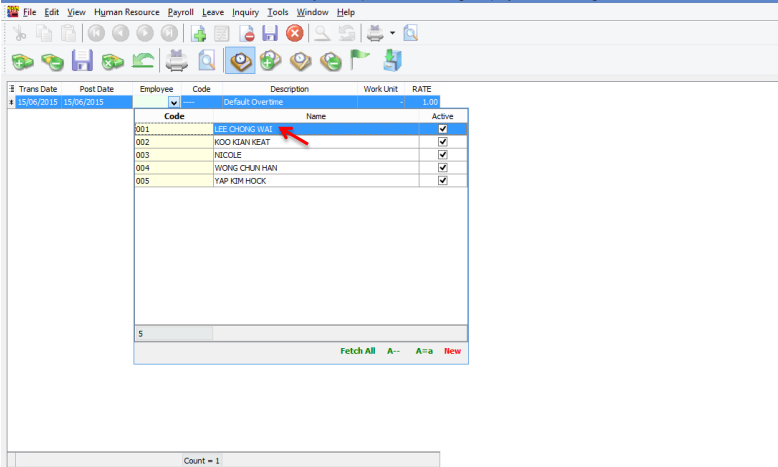Select employee KOO KIAN KEAT

301,142
